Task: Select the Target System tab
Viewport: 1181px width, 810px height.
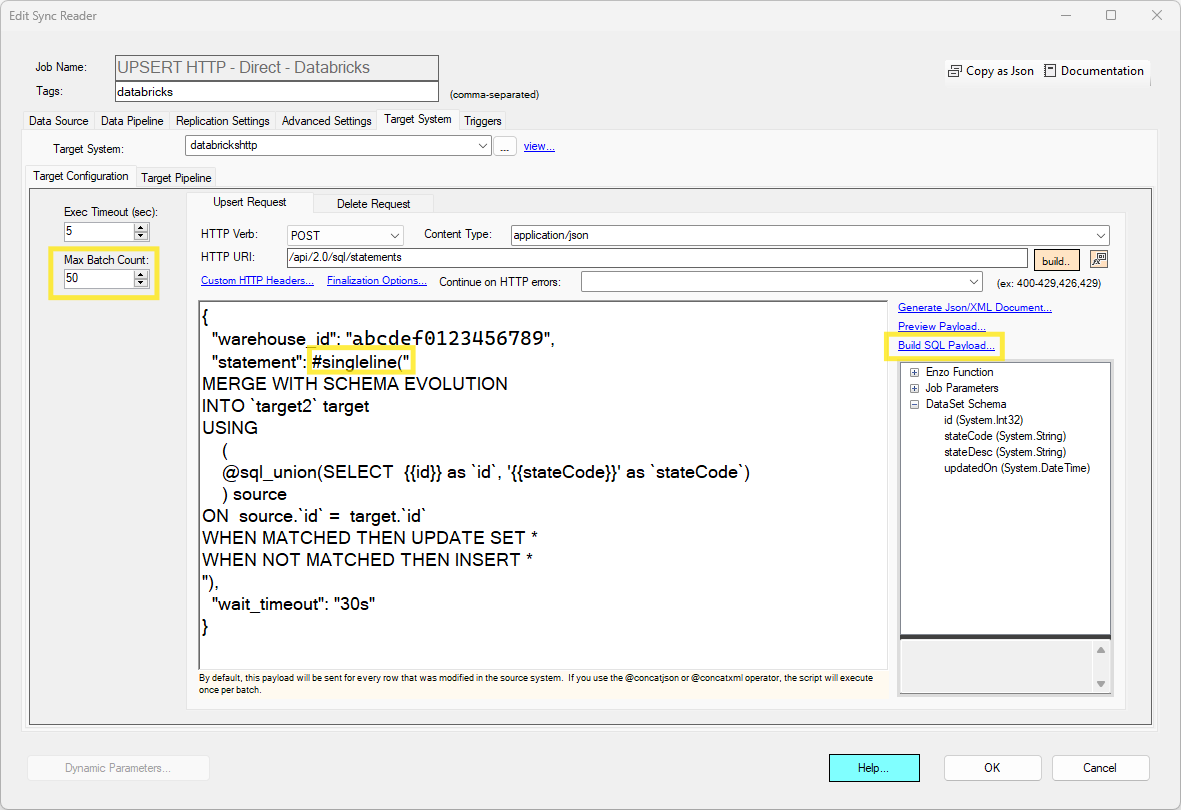Action: click(x=418, y=119)
